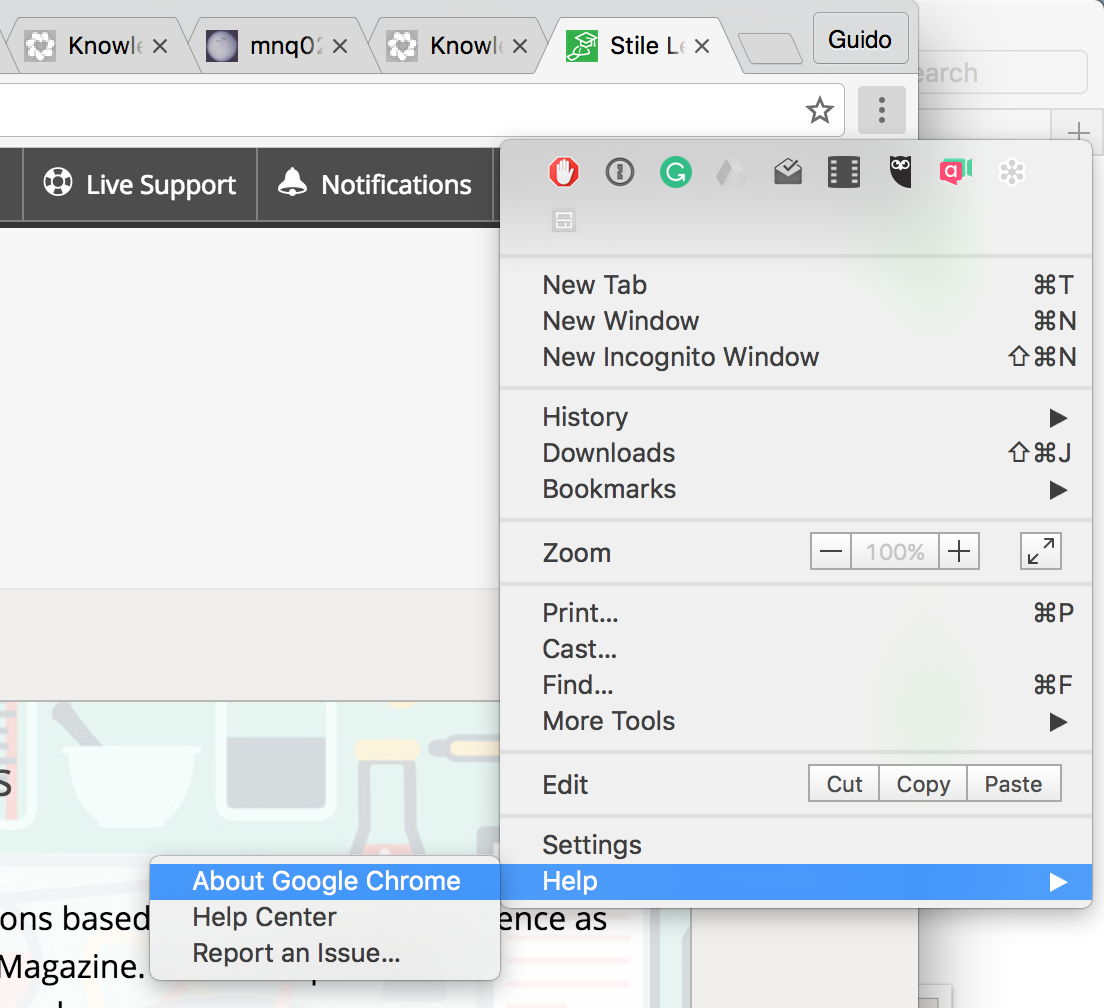Screen dimensions: 1104x1008
Task: Bookmark this page with the star icon
Action: pos(820,111)
